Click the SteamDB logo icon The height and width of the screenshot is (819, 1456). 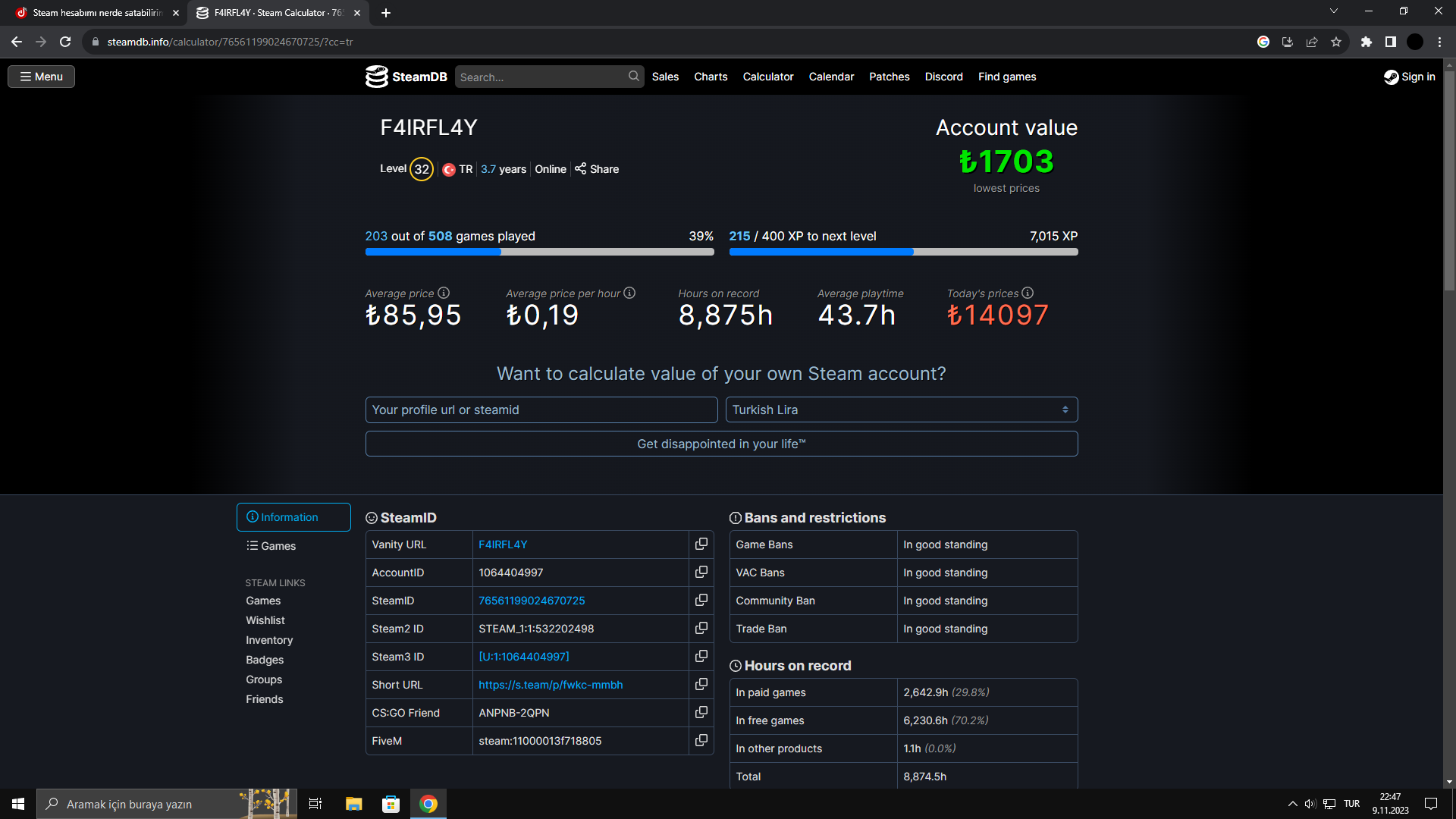pyautogui.click(x=376, y=77)
